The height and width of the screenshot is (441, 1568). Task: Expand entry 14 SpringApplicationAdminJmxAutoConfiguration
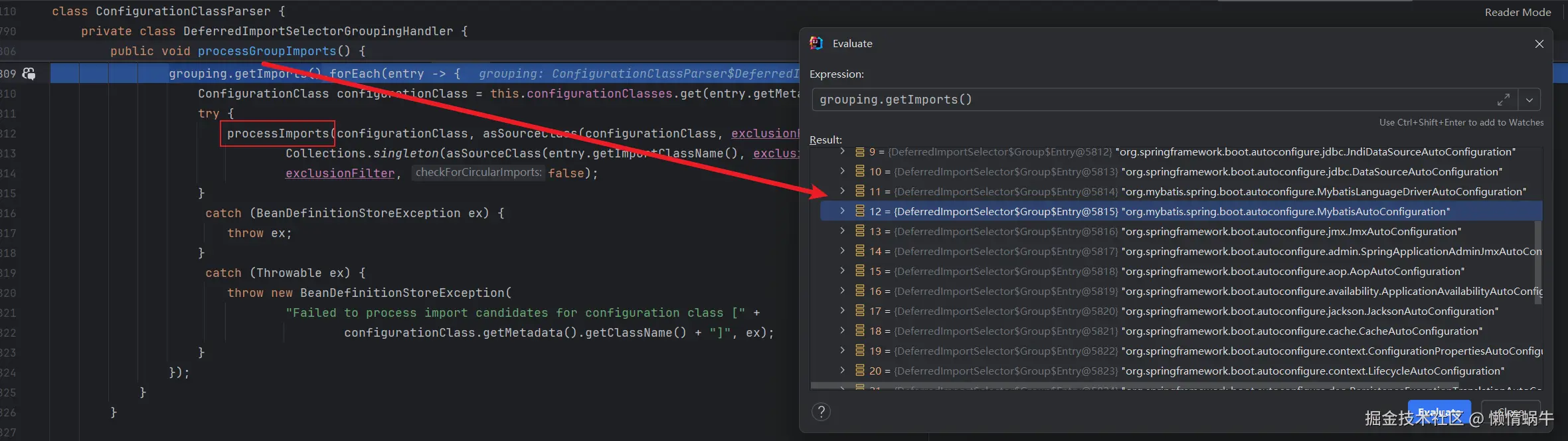coord(842,252)
